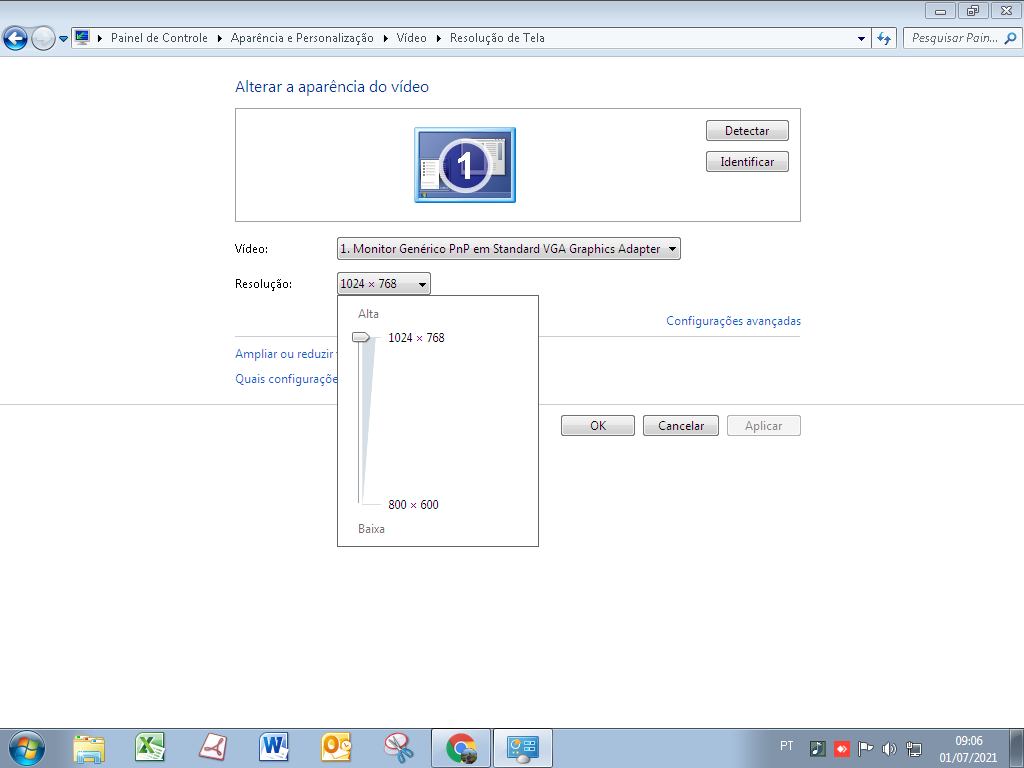Open the Painel de Controle breadcrumb
1024x768 pixels.
click(x=159, y=38)
